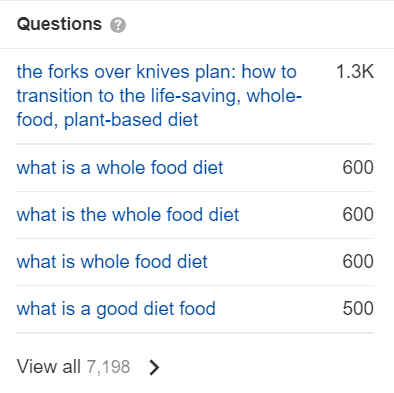Screen dimensions: 394x393
Task: Click the 600 volume for 'a whole food diet'
Action: (358, 167)
